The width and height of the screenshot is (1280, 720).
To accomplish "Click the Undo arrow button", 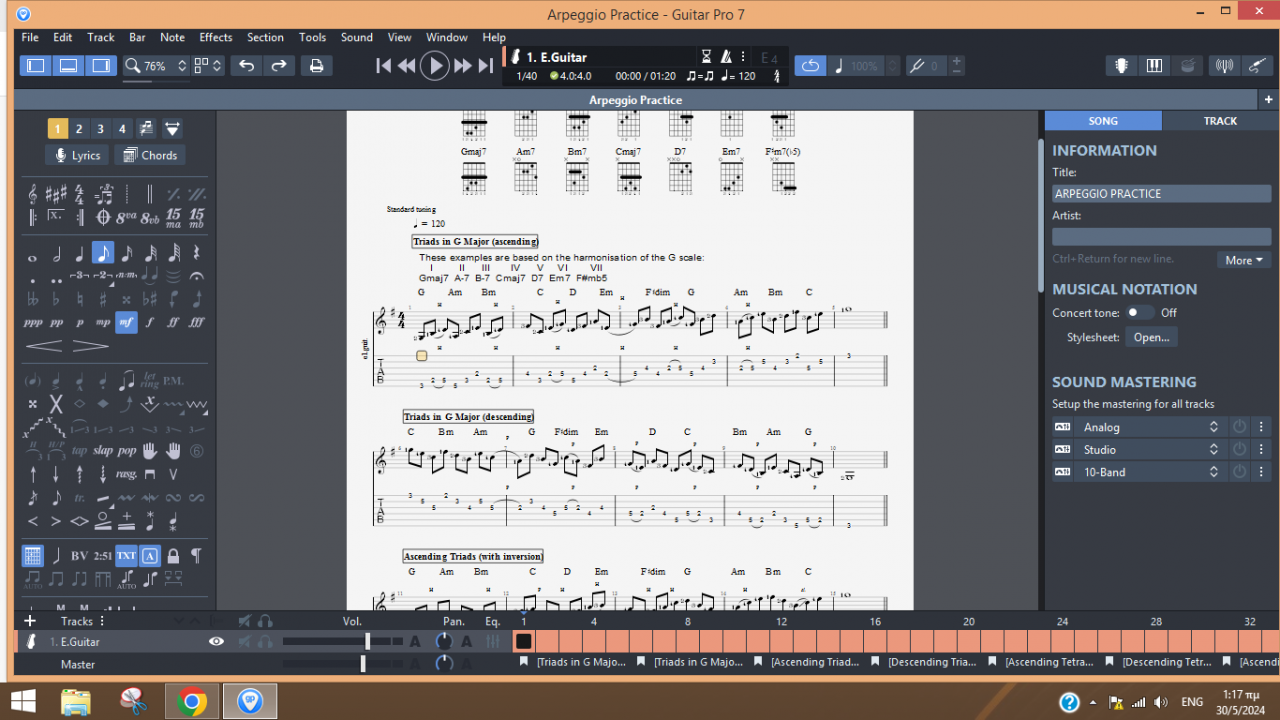I will point(246,66).
